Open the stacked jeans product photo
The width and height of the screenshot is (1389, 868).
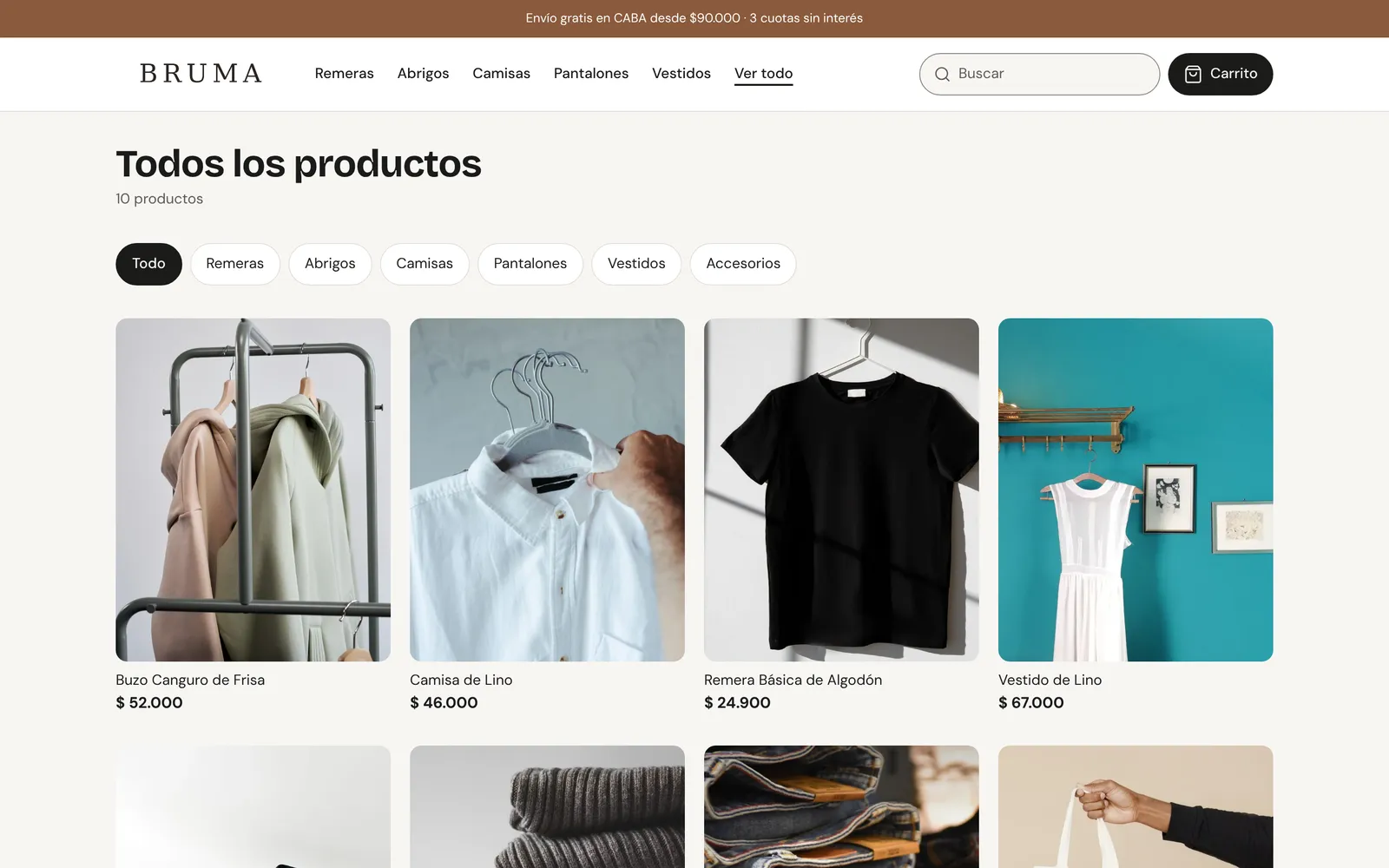coord(841,806)
